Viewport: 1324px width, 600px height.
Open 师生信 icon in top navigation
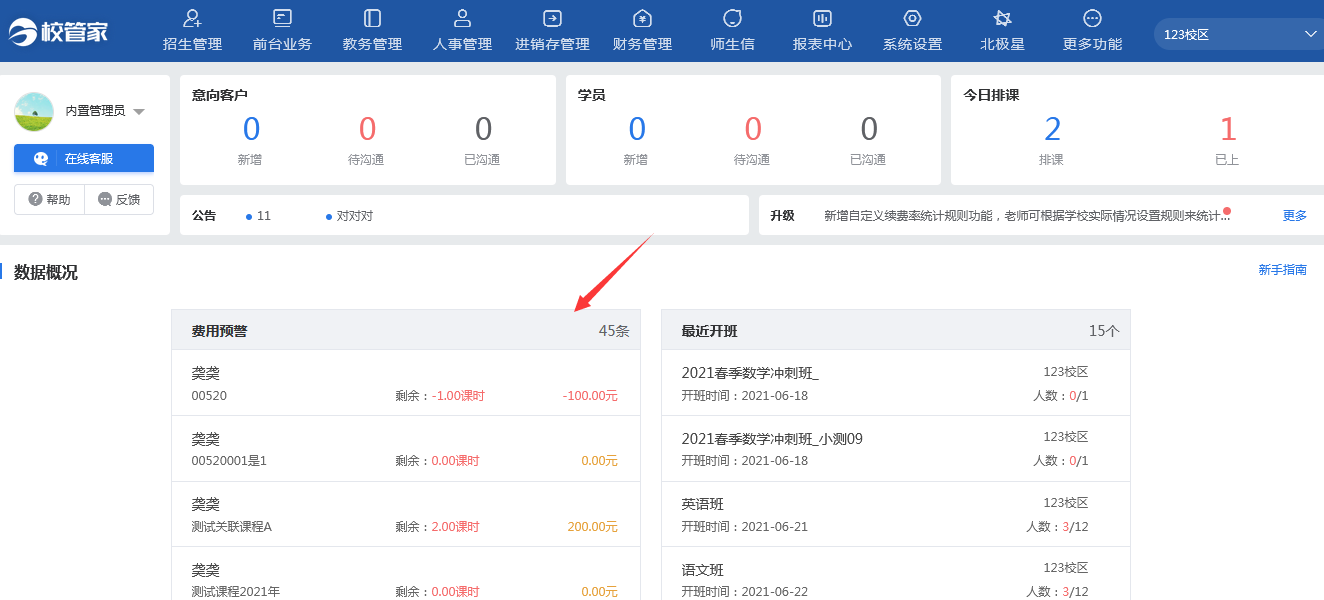coord(732,18)
